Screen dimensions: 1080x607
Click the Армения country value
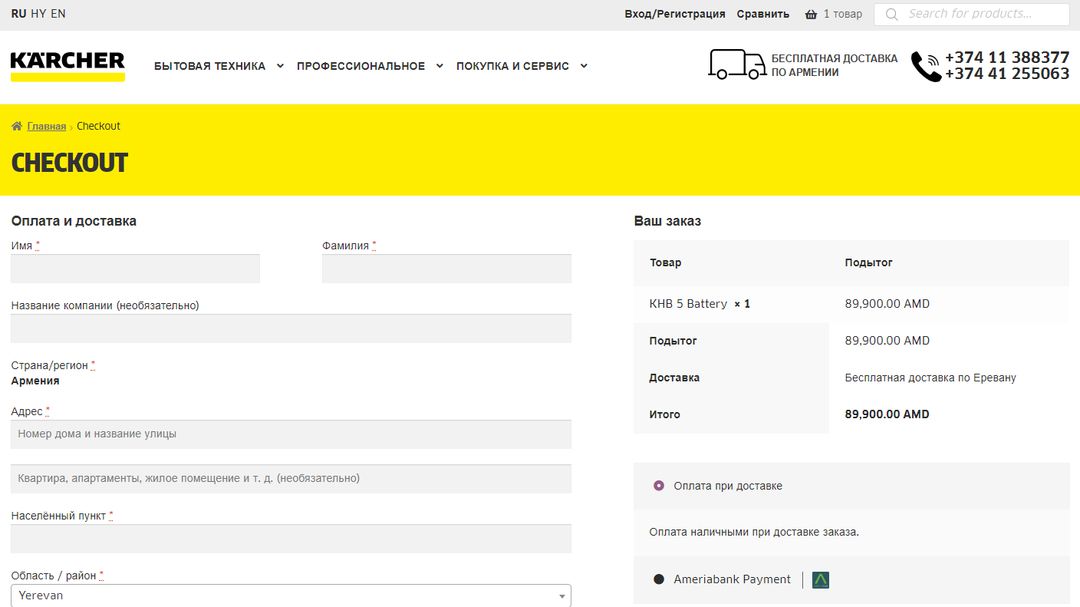[x=35, y=381]
